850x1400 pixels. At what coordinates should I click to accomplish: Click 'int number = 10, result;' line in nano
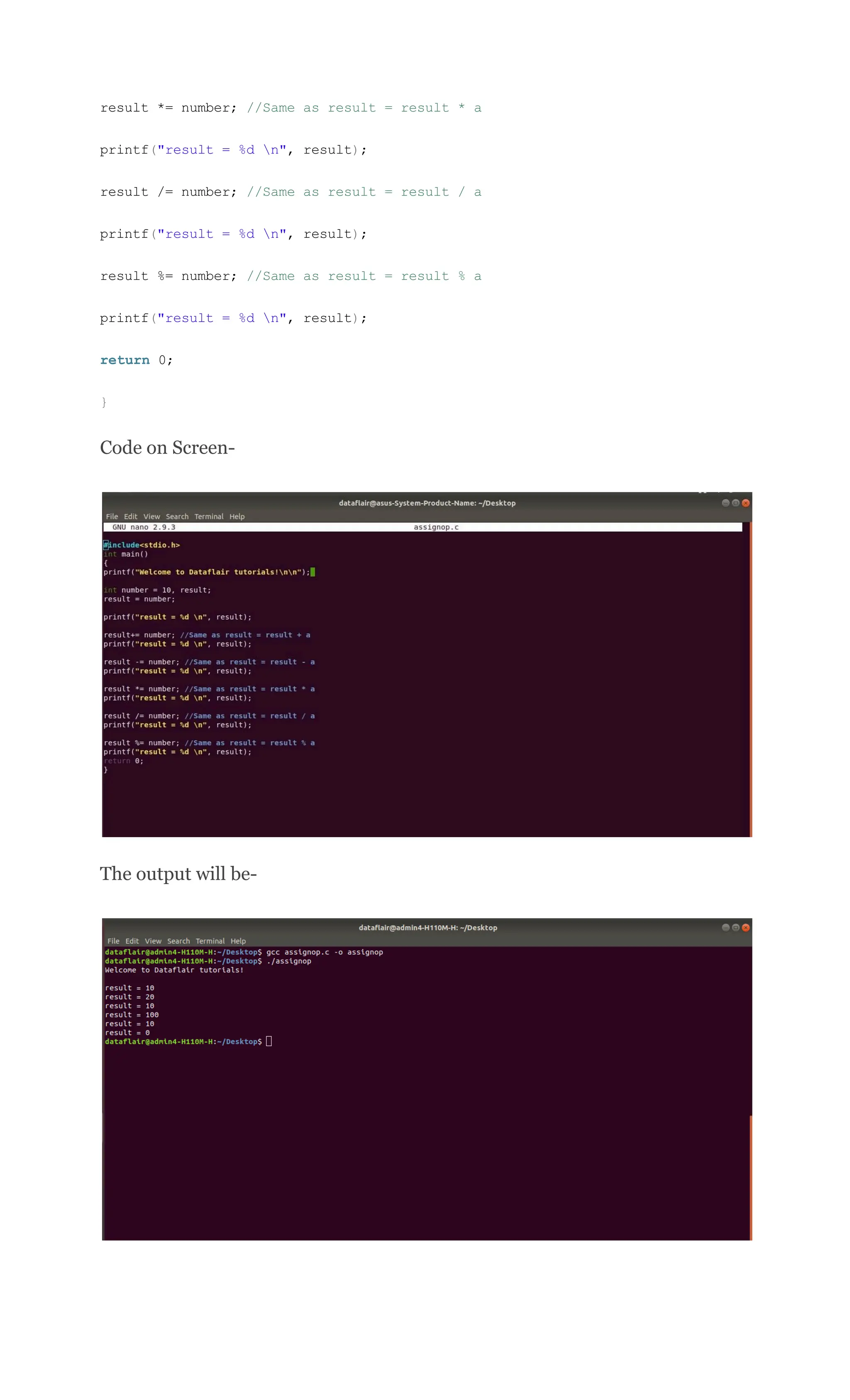click(x=157, y=590)
